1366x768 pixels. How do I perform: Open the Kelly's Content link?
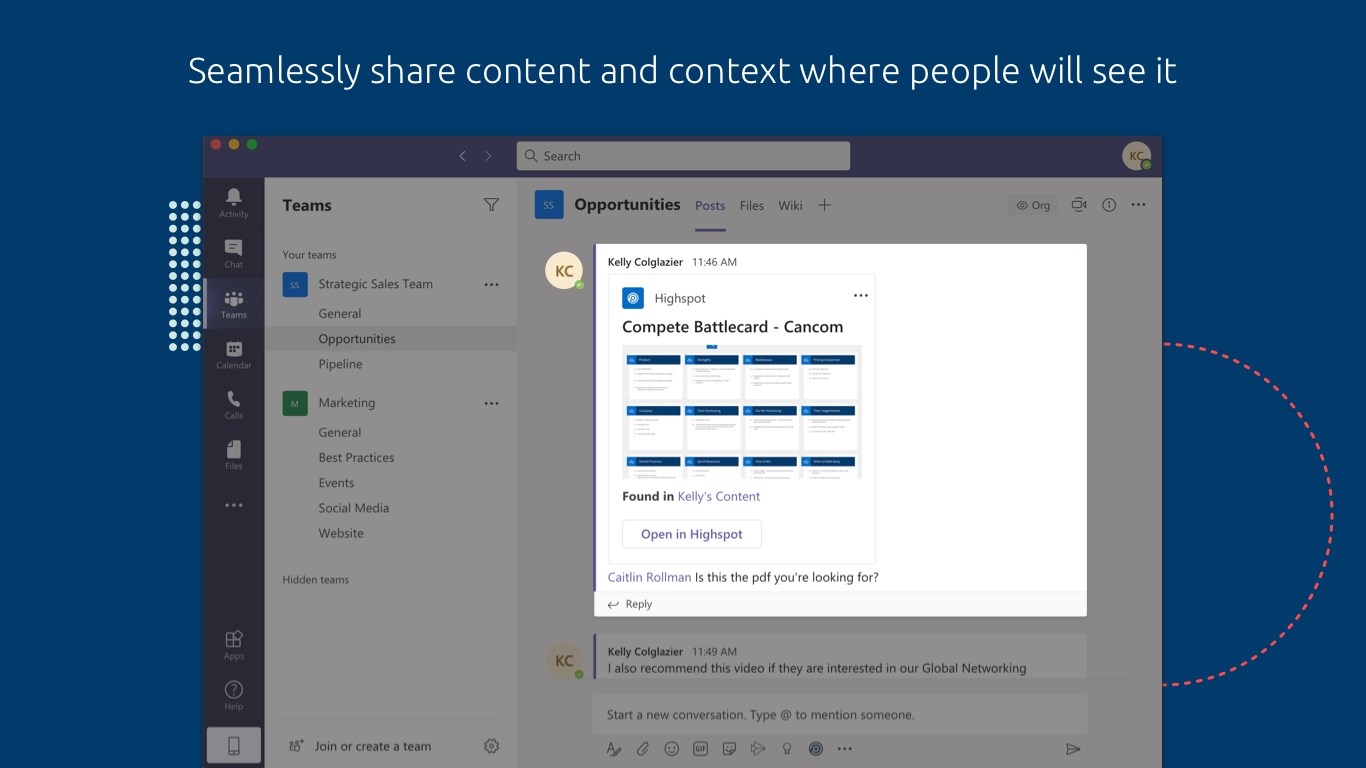point(719,496)
